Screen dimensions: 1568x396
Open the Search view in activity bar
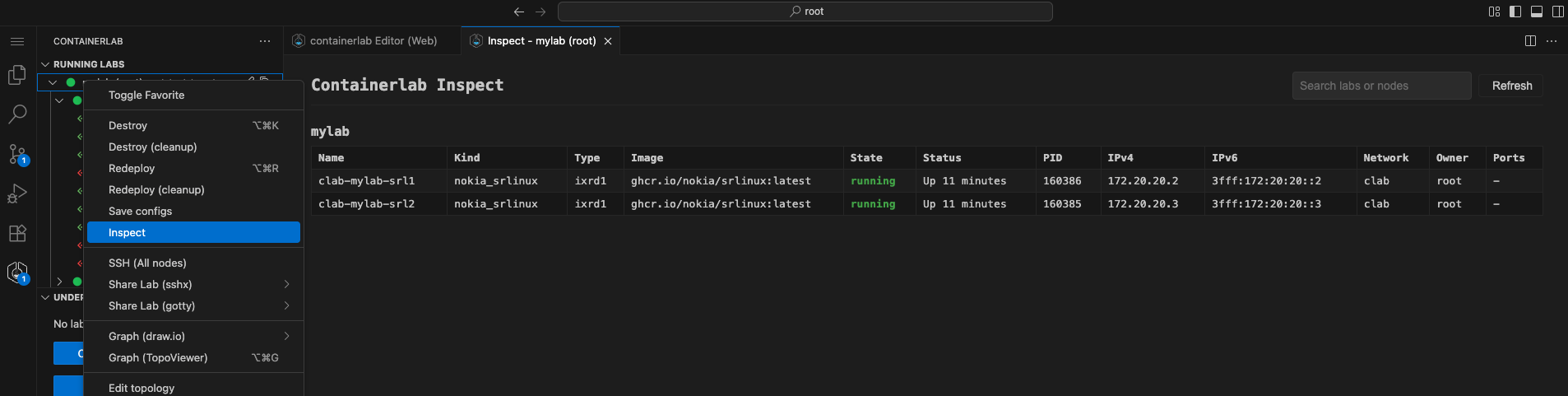tap(17, 114)
